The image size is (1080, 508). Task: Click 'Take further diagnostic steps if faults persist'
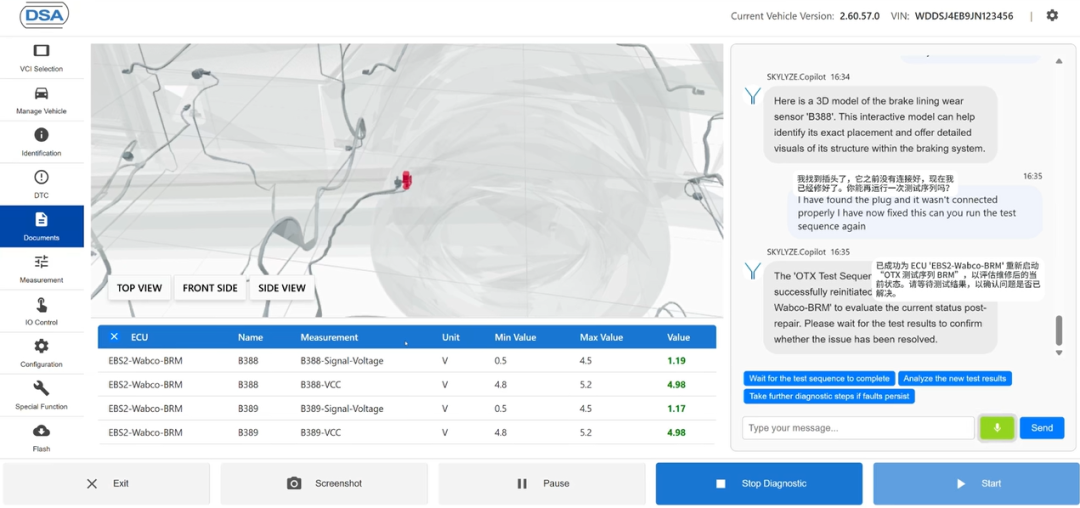pos(829,396)
